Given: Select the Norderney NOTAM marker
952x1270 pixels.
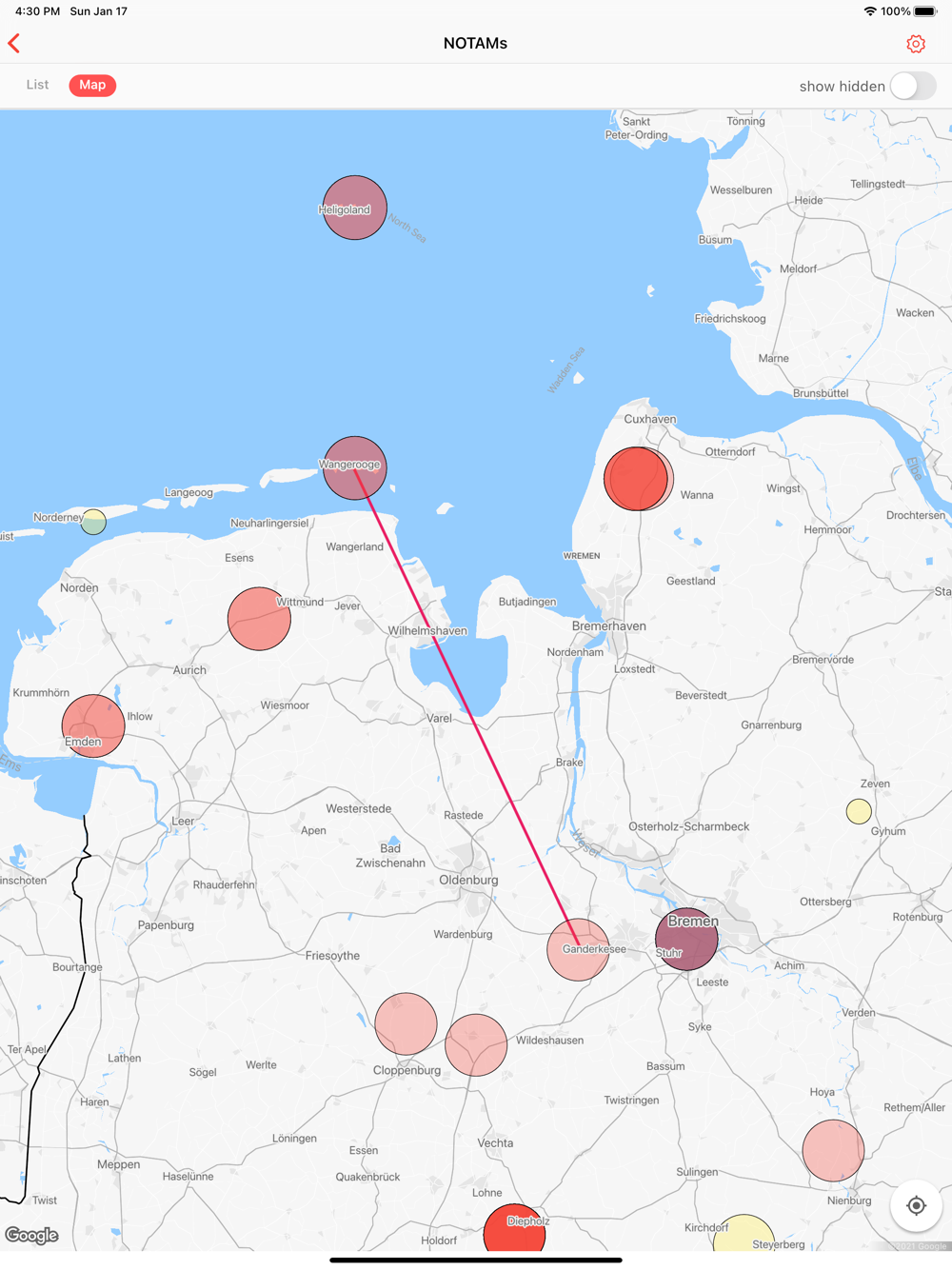Looking at the screenshot, I should (93, 522).
